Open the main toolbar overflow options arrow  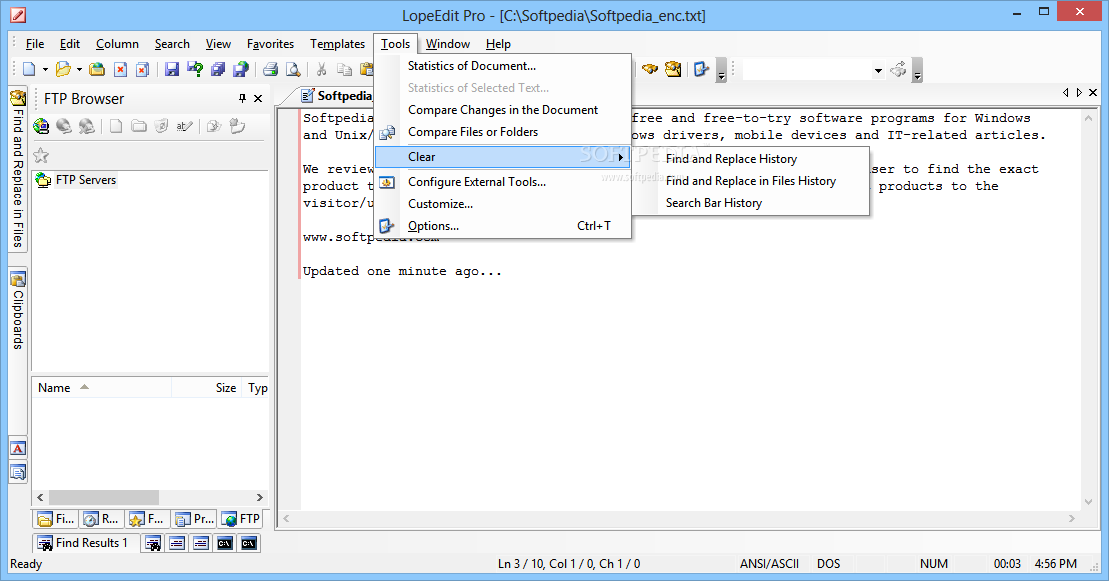[x=721, y=70]
